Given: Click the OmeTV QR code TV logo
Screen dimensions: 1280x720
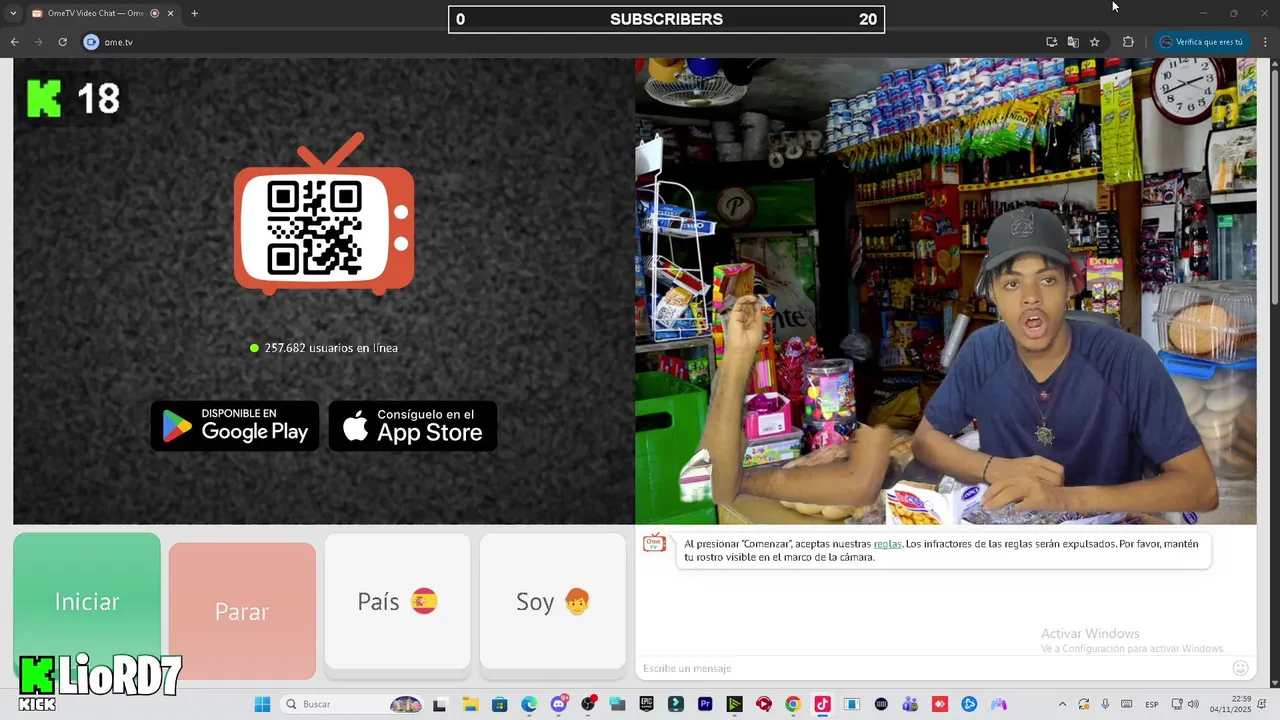Looking at the screenshot, I should (324, 215).
